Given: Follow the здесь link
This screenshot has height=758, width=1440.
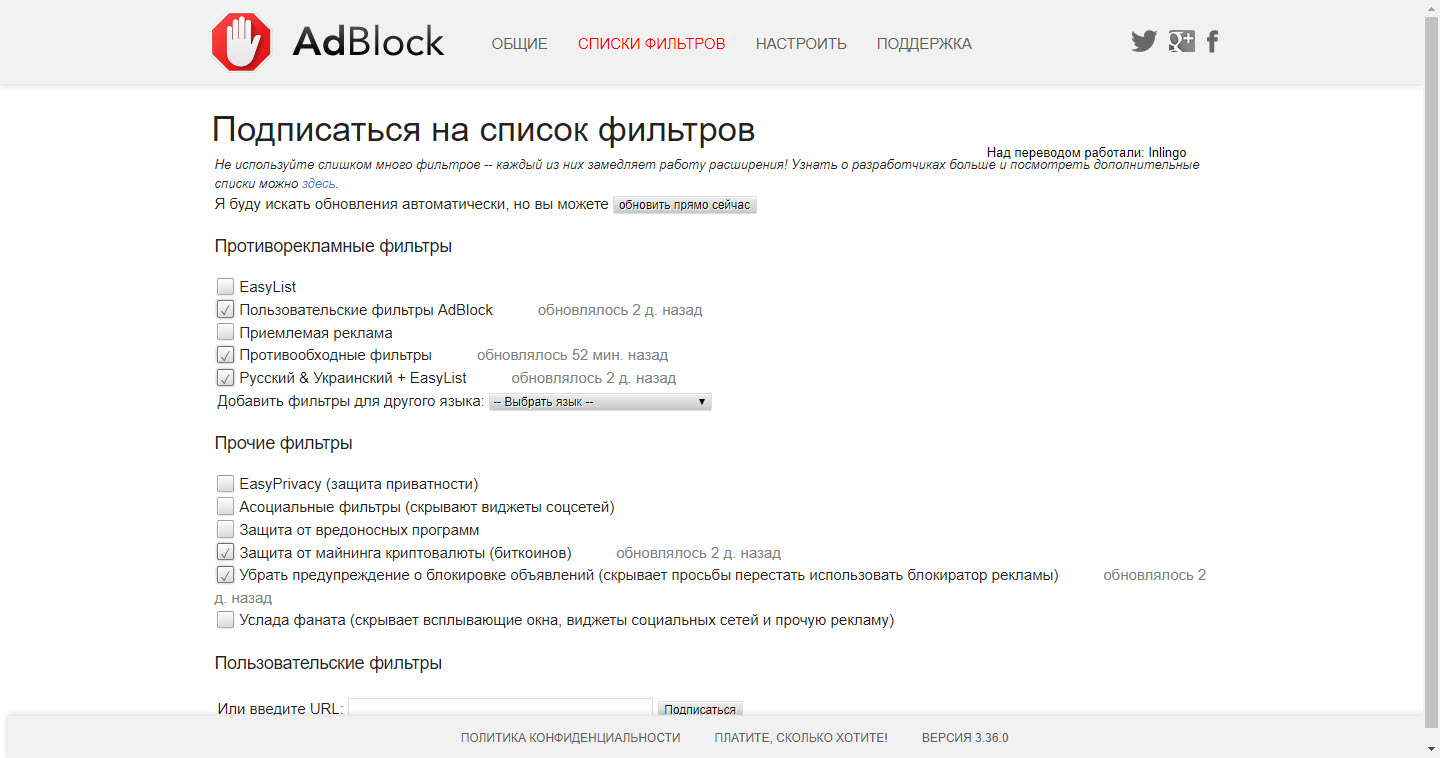Looking at the screenshot, I should click(x=319, y=184).
